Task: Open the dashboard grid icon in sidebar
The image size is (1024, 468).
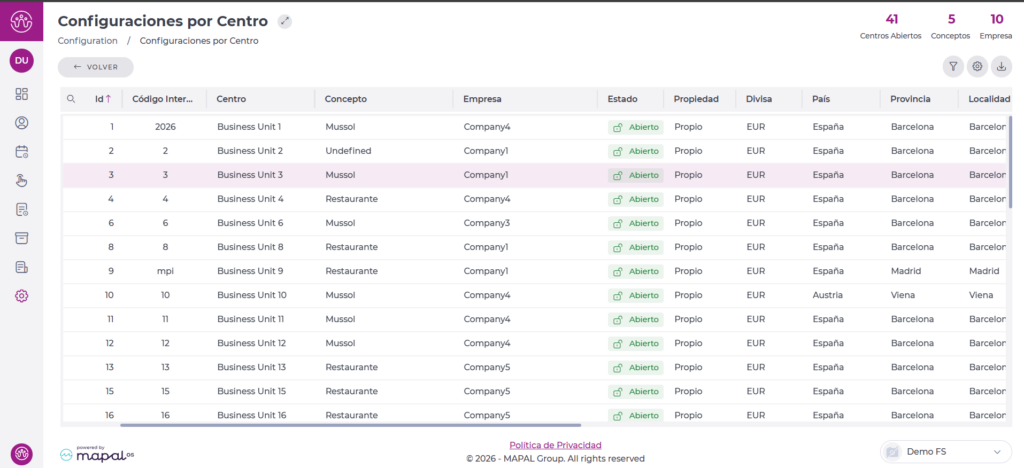Action: click(22, 94)
